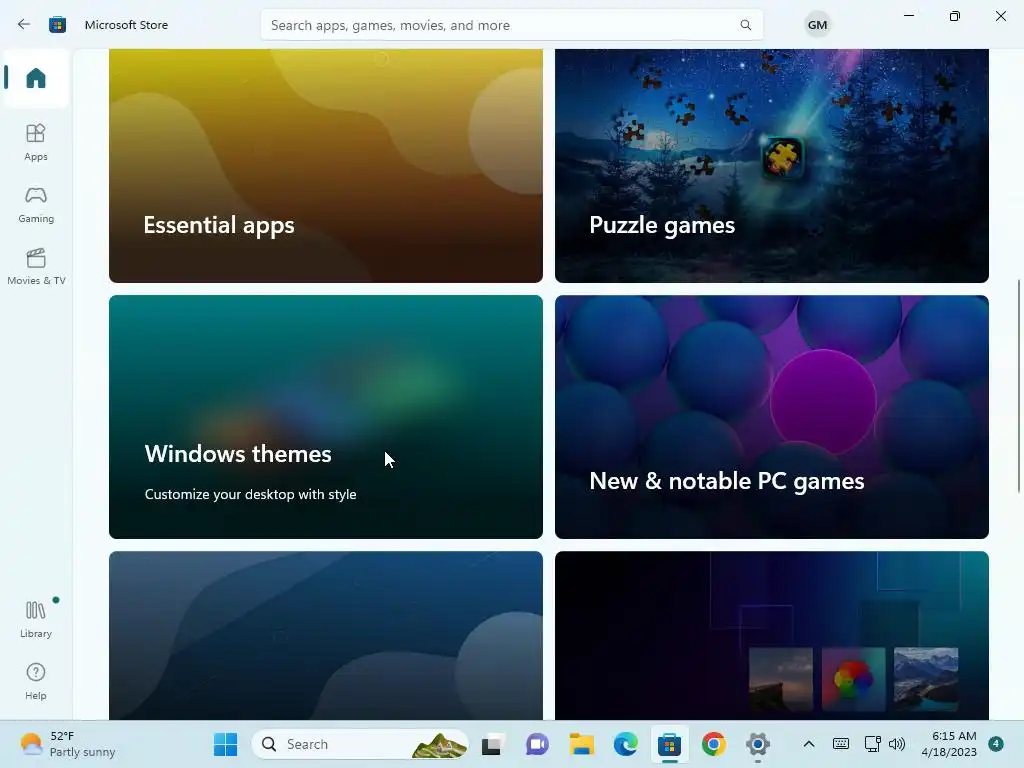Open the network status tray icon

tap(872, 744)
